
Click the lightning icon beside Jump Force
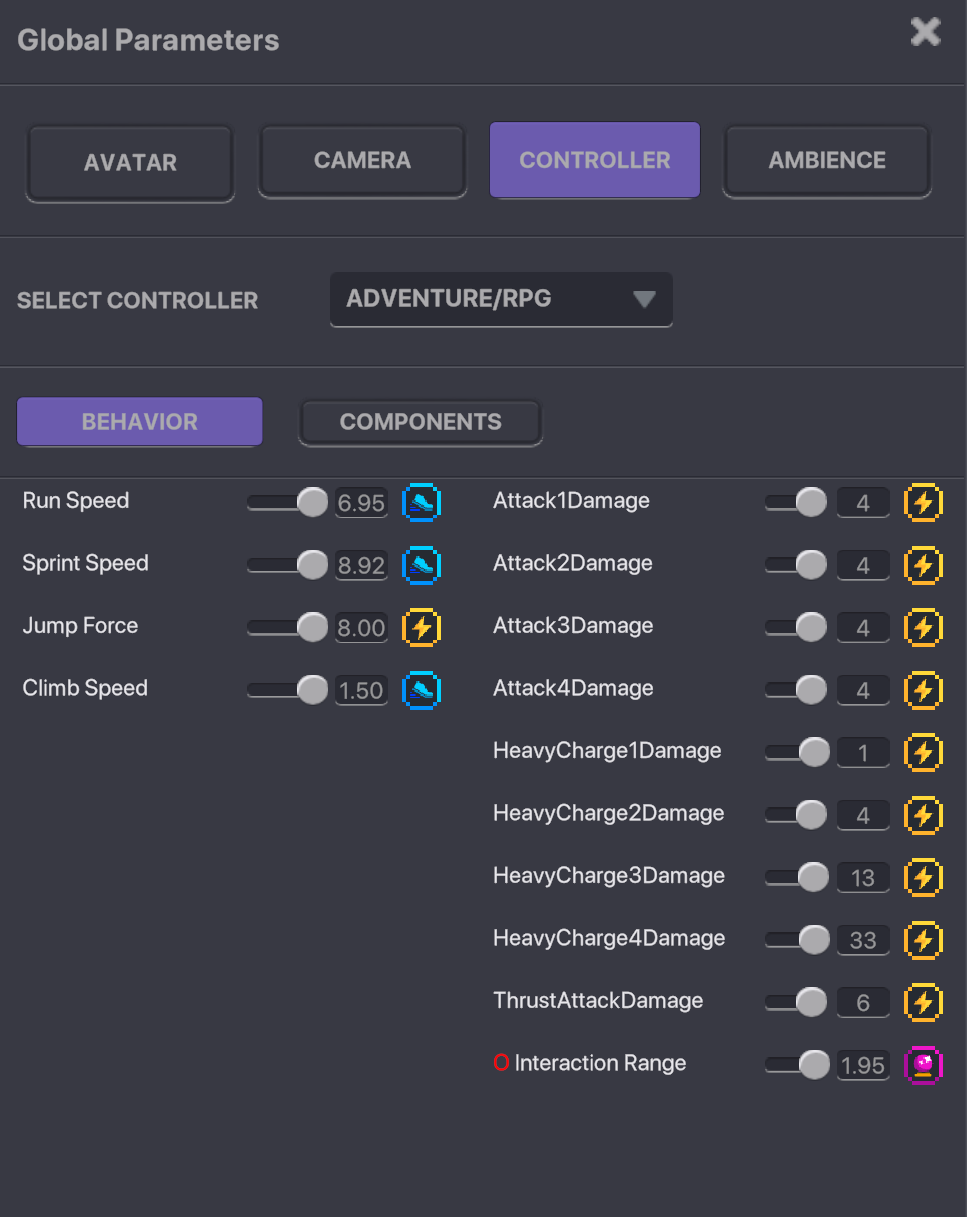pyautogui.click(x=421, y=628)
